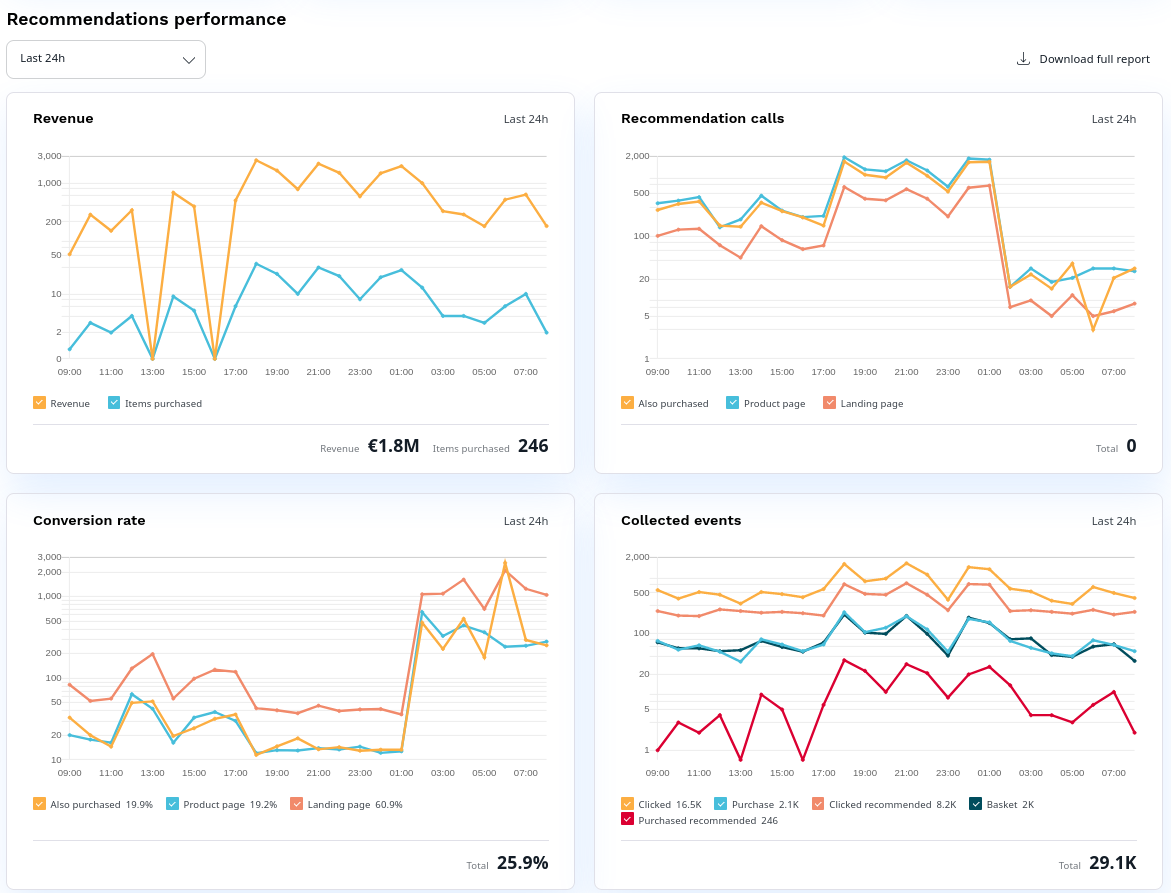Open the Last 24h time range dropdown
The width and height of the screenshot is (1171, 893).
tap(105, 59)
